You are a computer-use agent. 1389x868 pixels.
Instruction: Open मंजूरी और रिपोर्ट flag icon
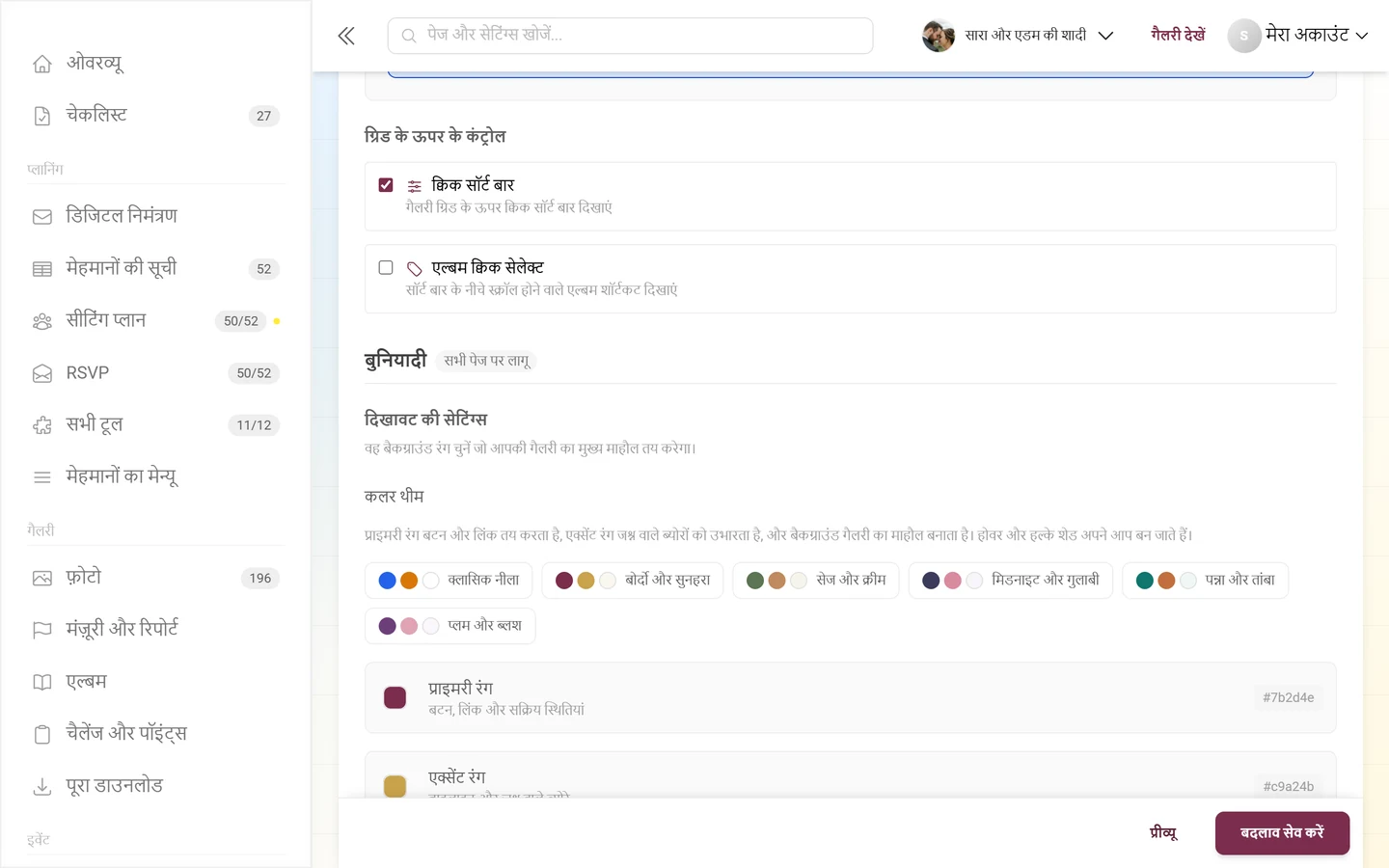click(42, 630)
